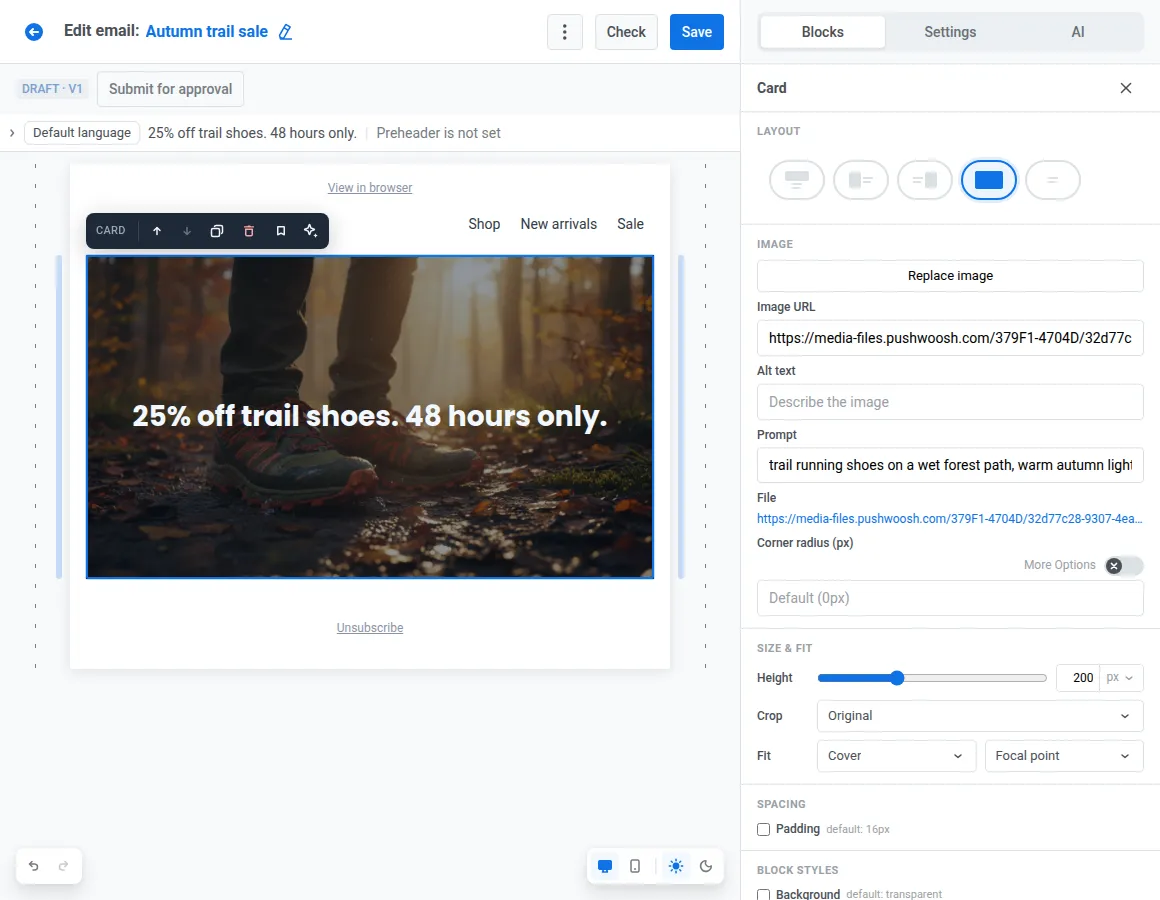Click the subject line text

point(252,133)
